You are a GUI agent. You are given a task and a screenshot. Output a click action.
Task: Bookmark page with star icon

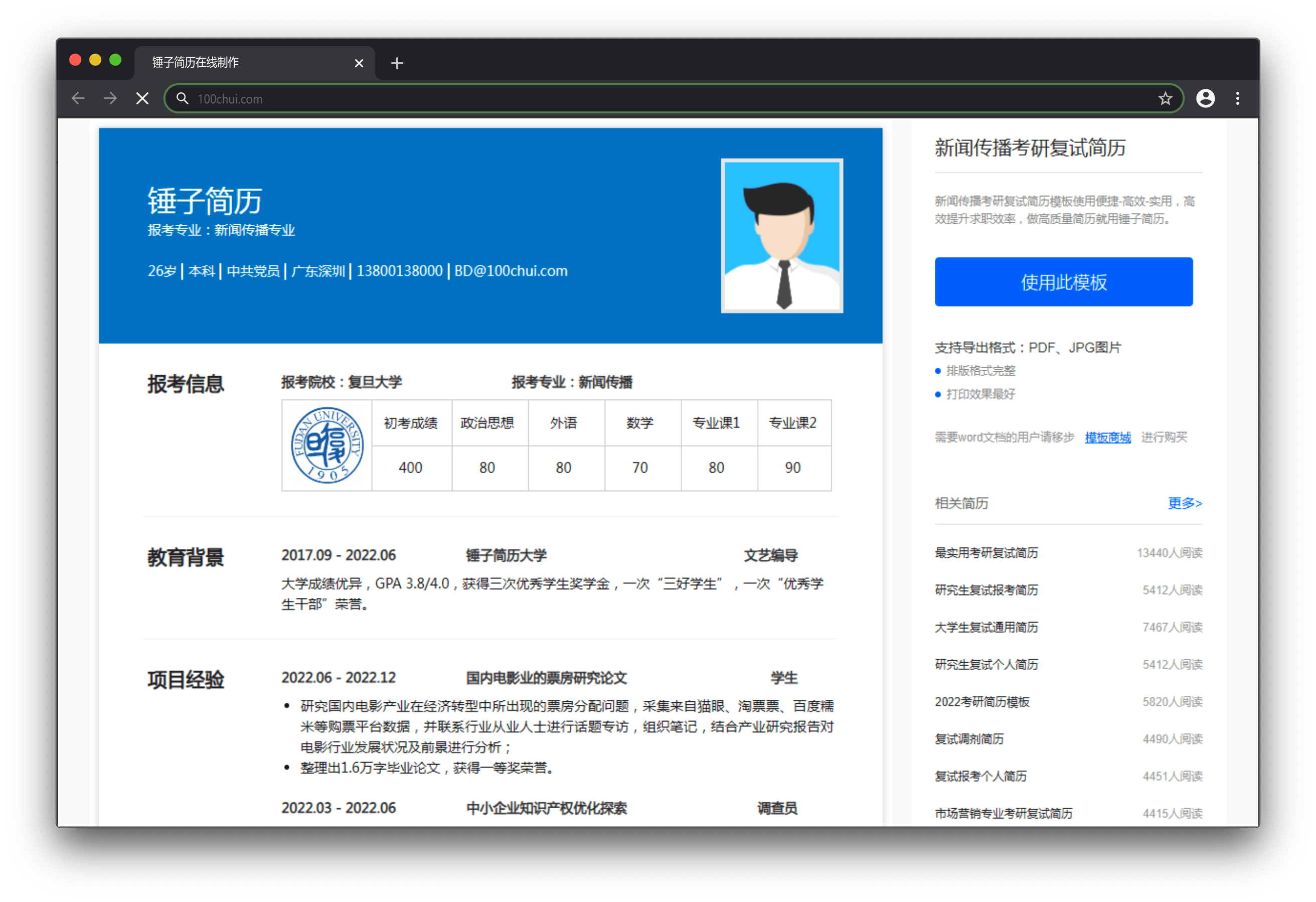tap(1165, 99)
